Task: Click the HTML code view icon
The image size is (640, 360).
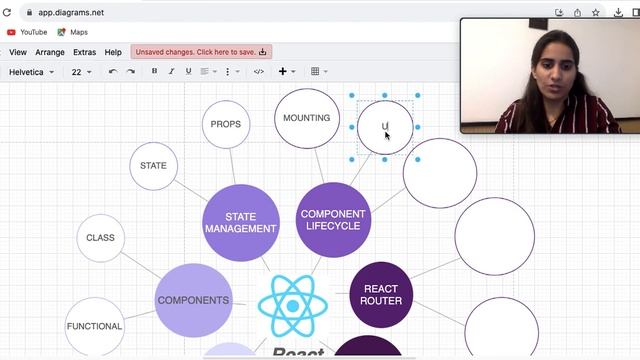Action: point(259,71)
